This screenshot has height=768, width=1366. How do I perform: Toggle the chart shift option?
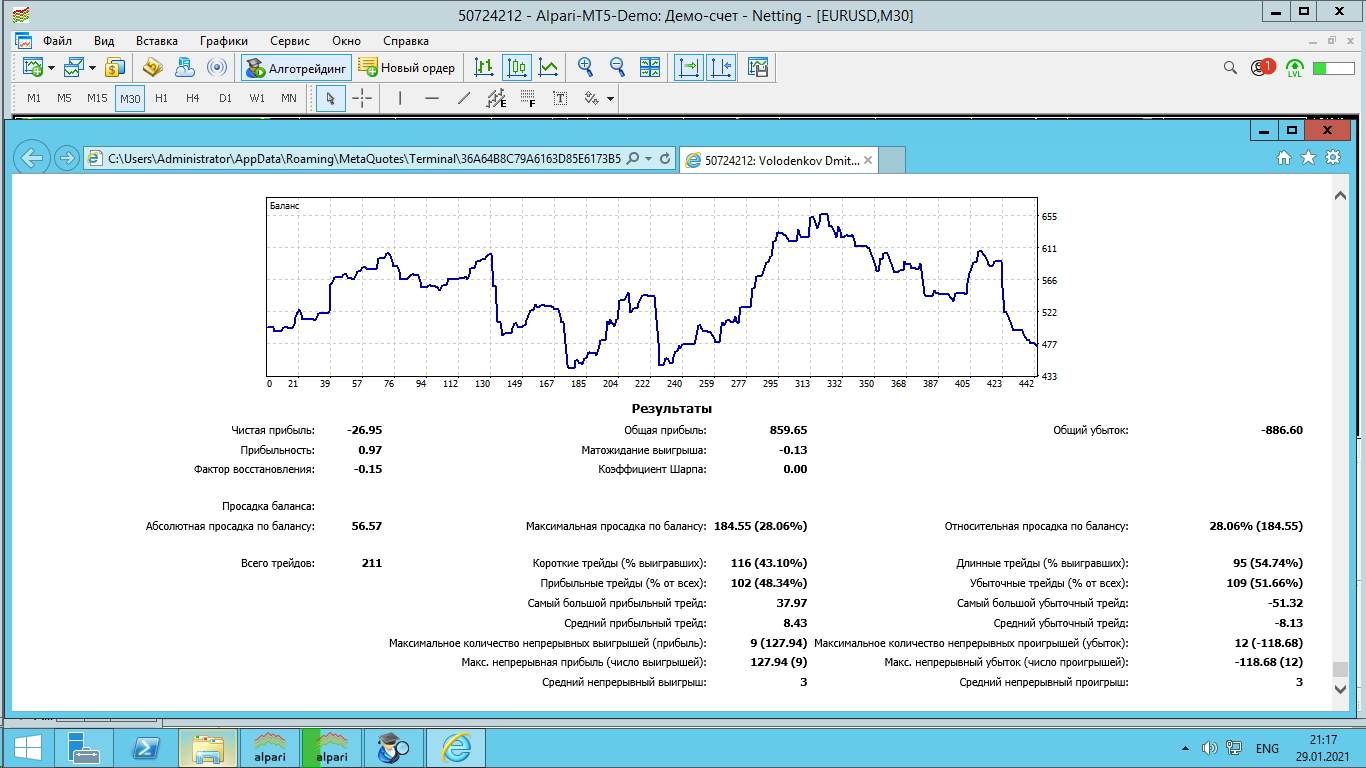pyautogui.click(x=721, y=68)
